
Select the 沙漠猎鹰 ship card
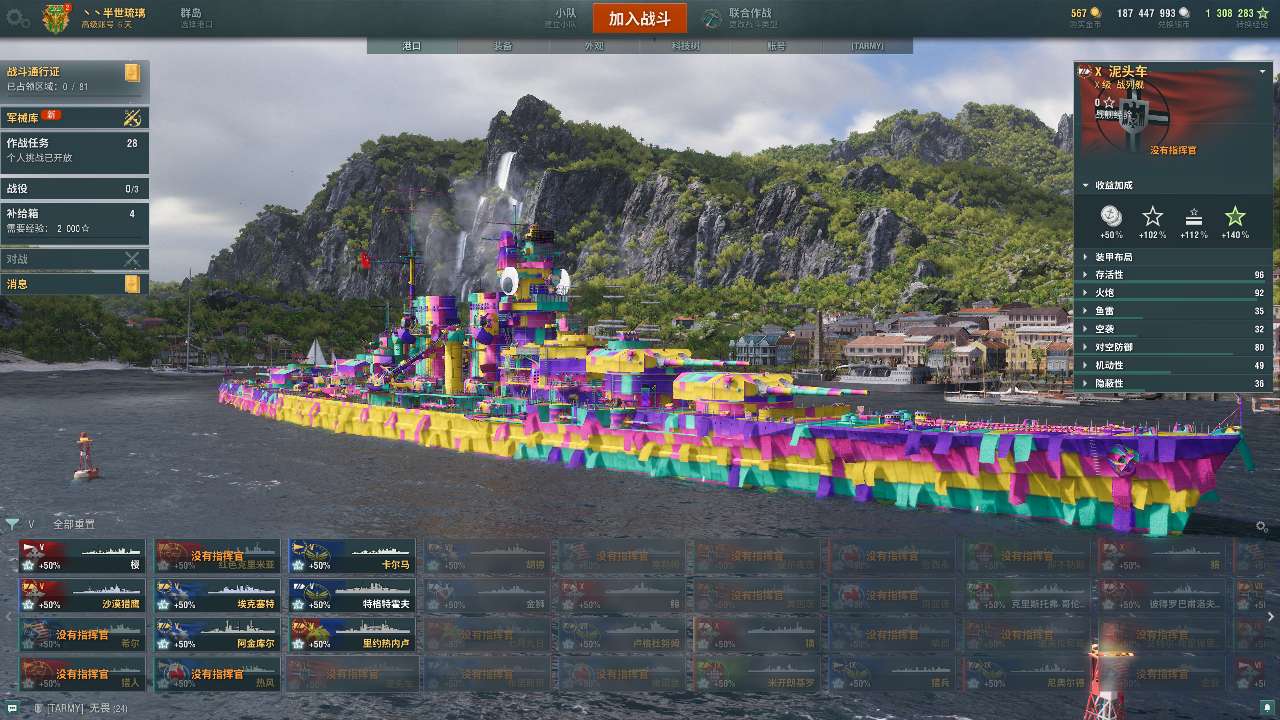tap(82, 596)
